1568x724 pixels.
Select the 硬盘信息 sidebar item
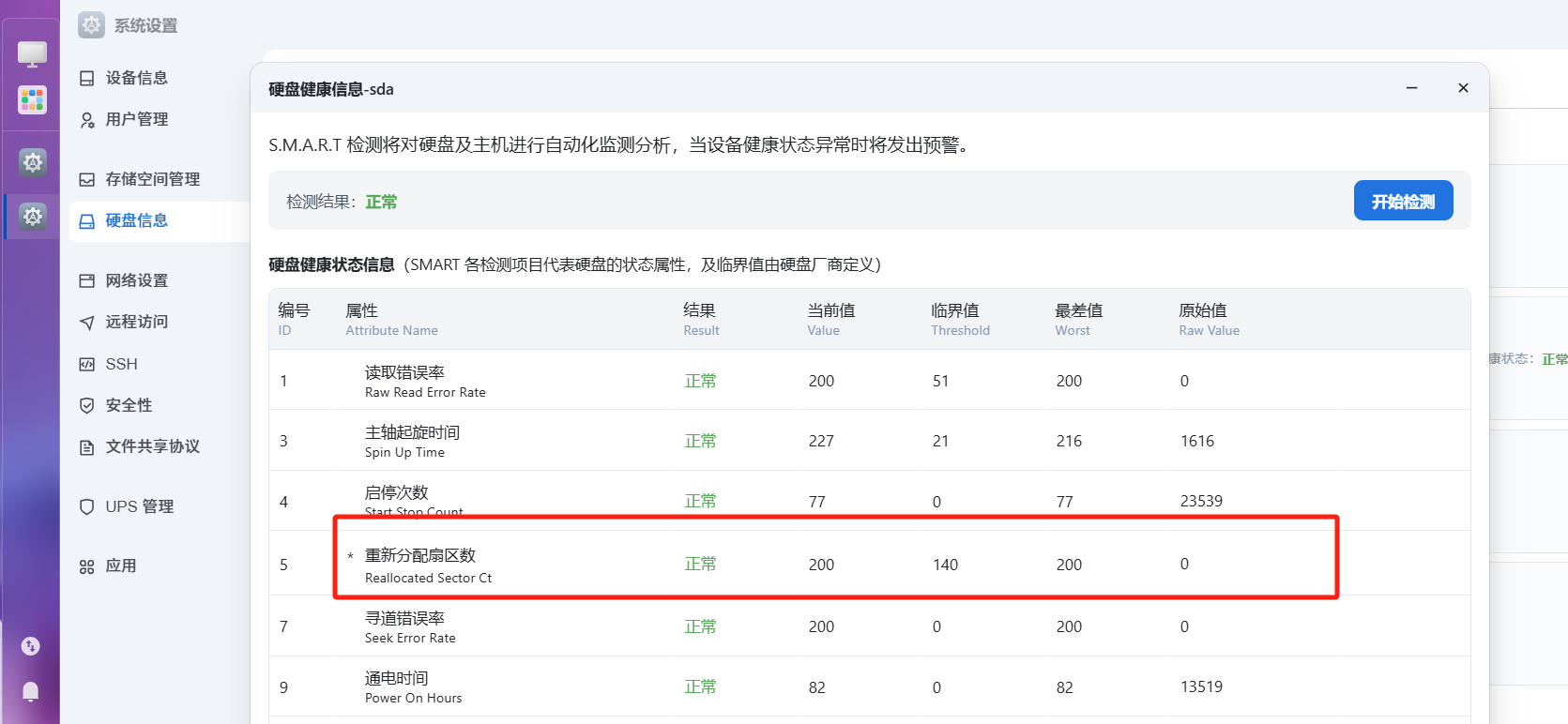(136, 220)
